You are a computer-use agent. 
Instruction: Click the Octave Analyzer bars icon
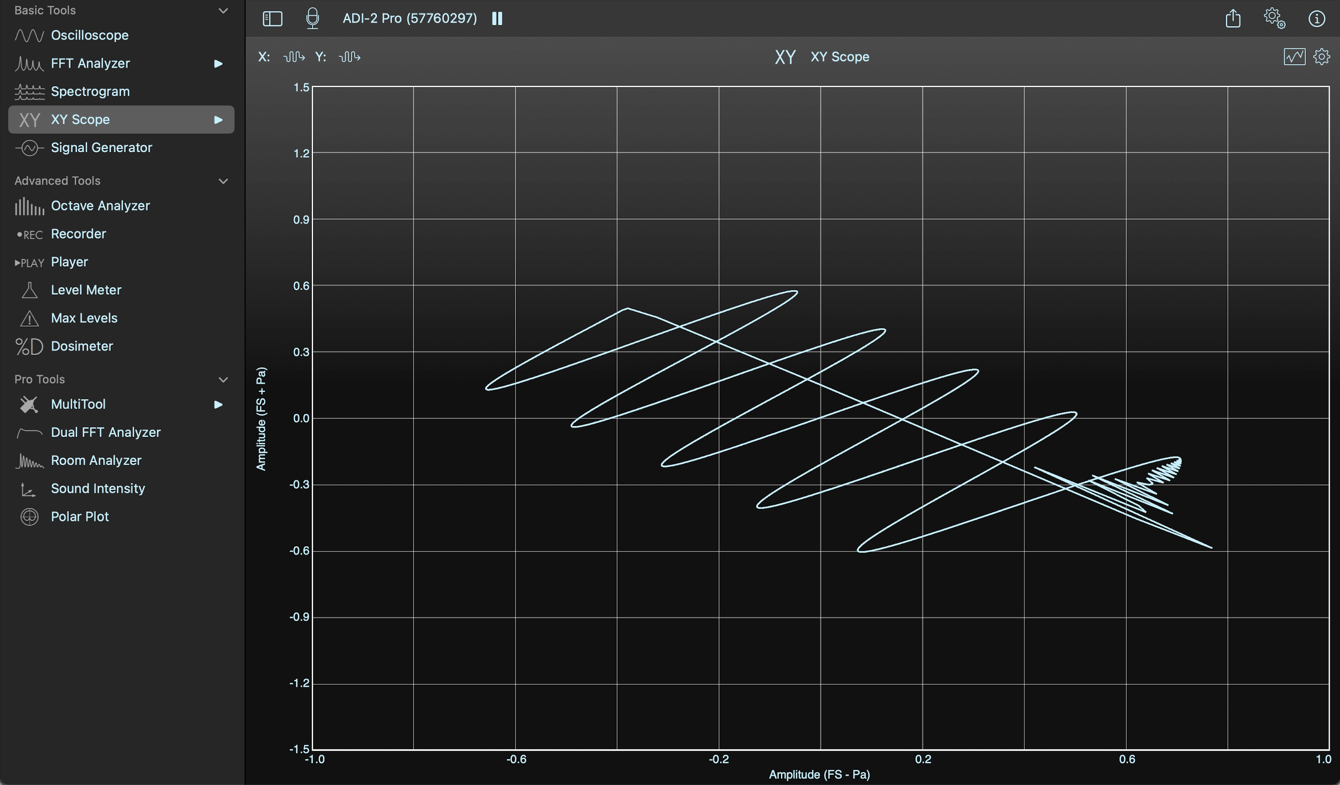29,206
